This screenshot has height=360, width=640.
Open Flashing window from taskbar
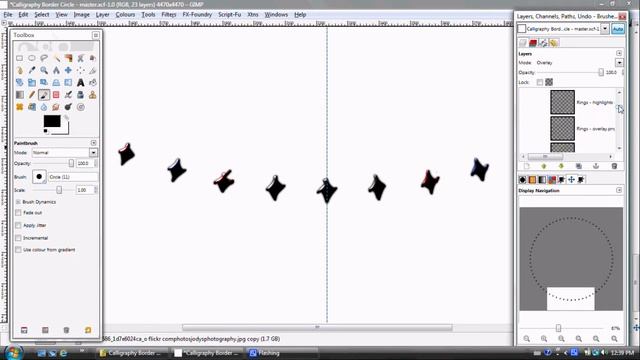[x=282, y=353]
